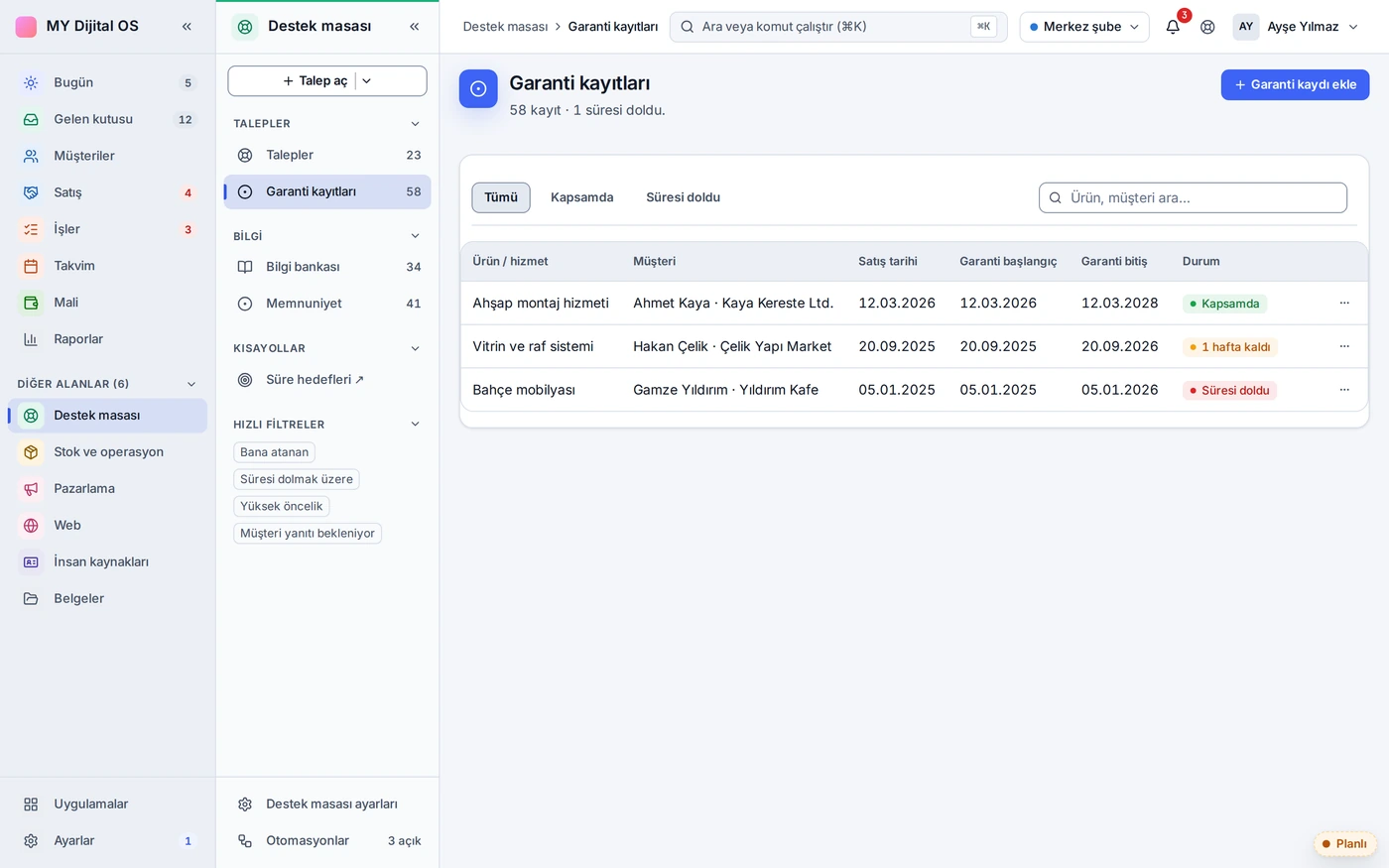Click Talep aç button
The image size is (1389, 868).
tap(314, 81)
